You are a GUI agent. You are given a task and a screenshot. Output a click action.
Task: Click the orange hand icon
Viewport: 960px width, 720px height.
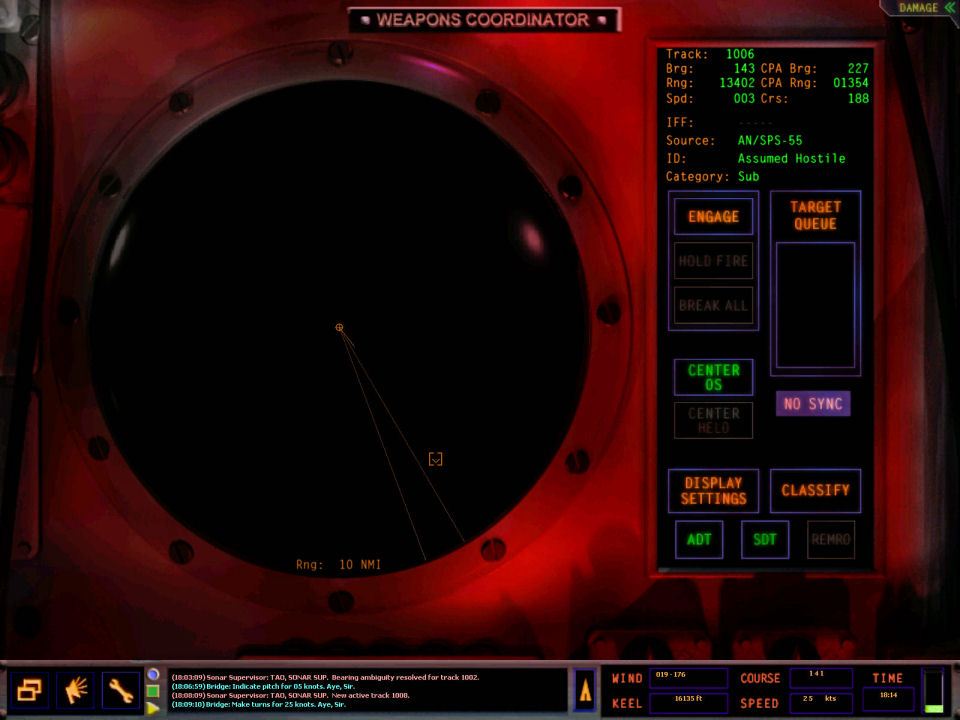click(75, 690)
